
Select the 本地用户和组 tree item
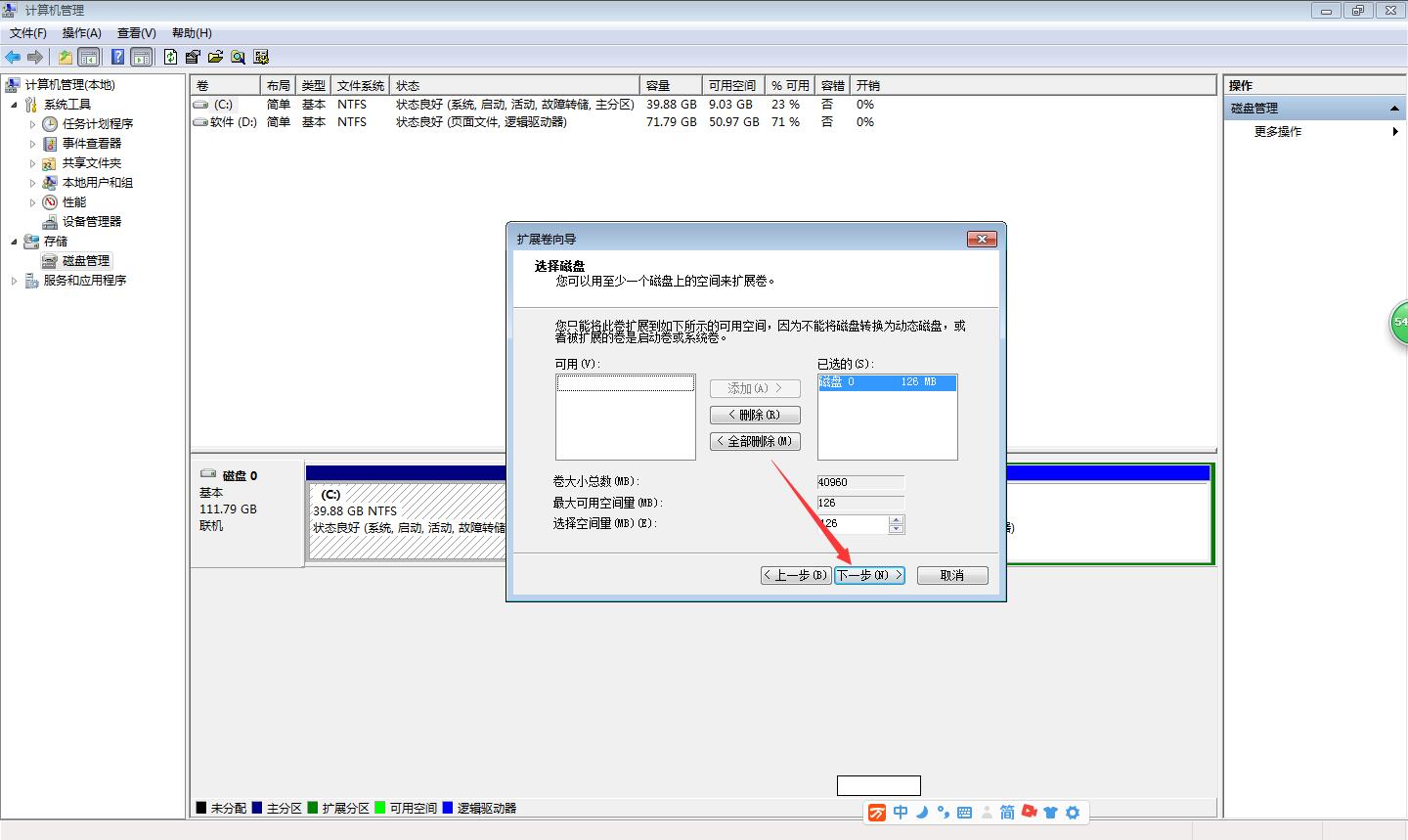point(98,183)
